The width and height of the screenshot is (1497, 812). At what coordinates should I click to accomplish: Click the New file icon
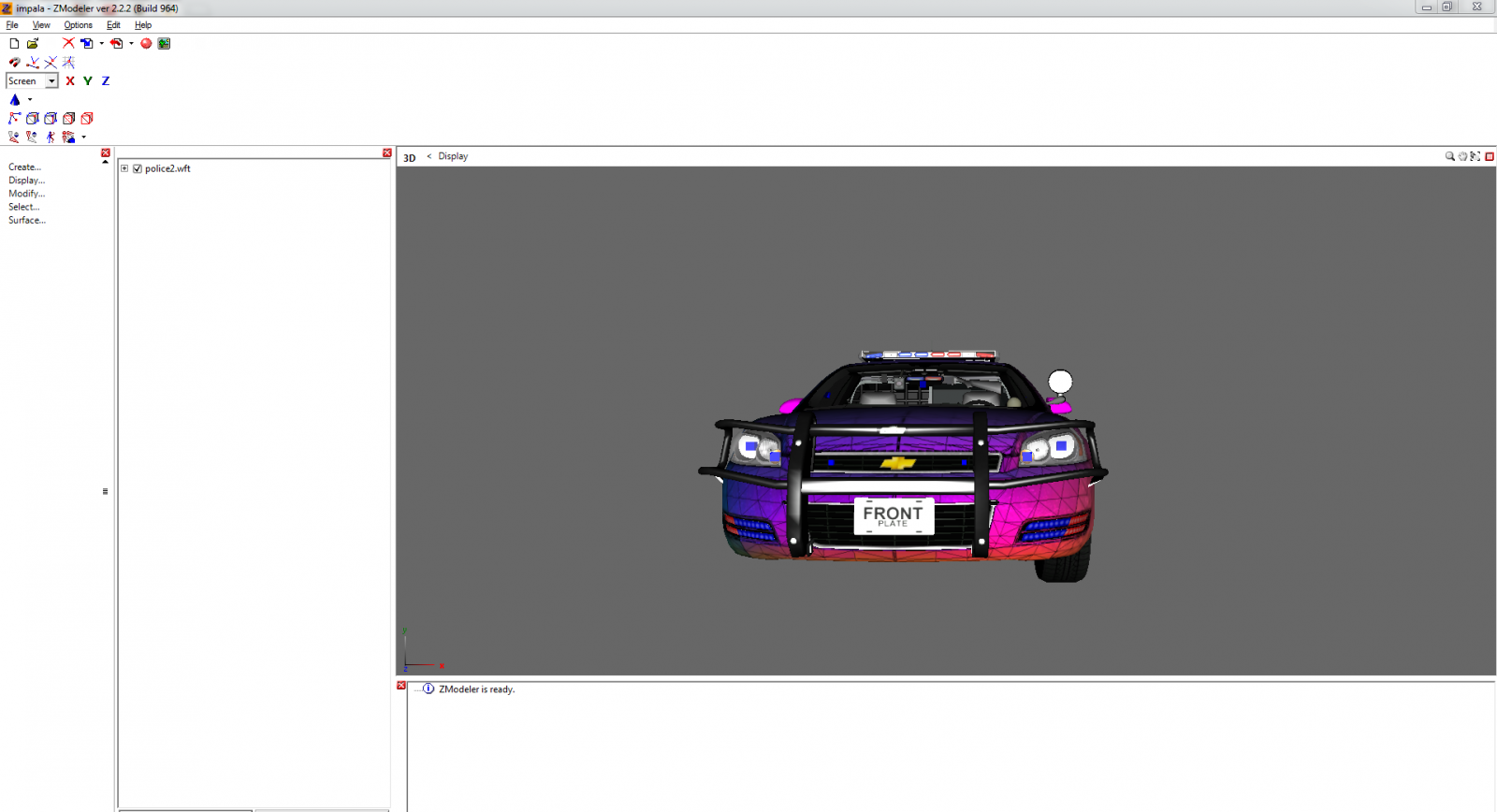14,44
